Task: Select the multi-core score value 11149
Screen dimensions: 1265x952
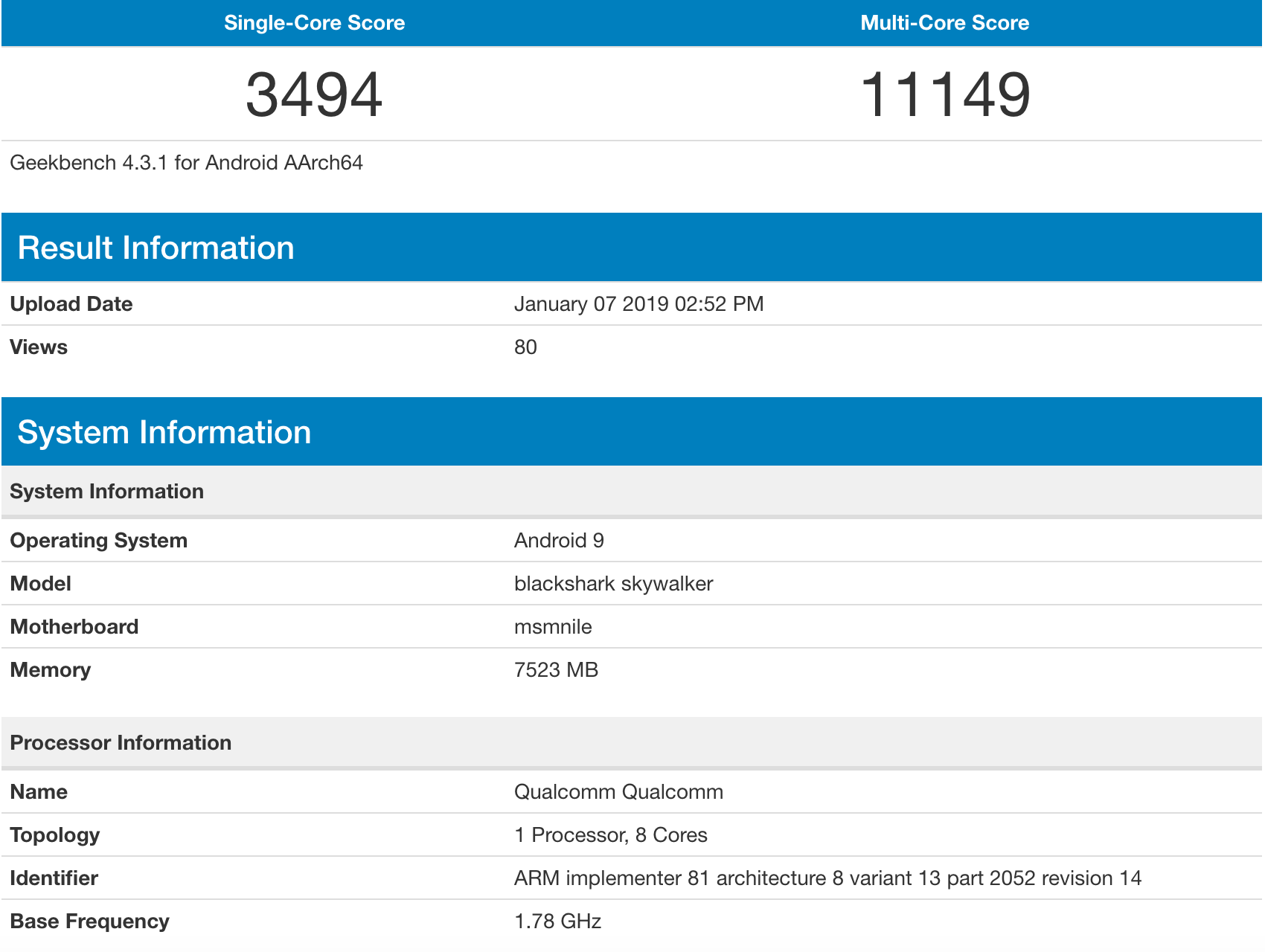Action: click(x=944, y=94)
